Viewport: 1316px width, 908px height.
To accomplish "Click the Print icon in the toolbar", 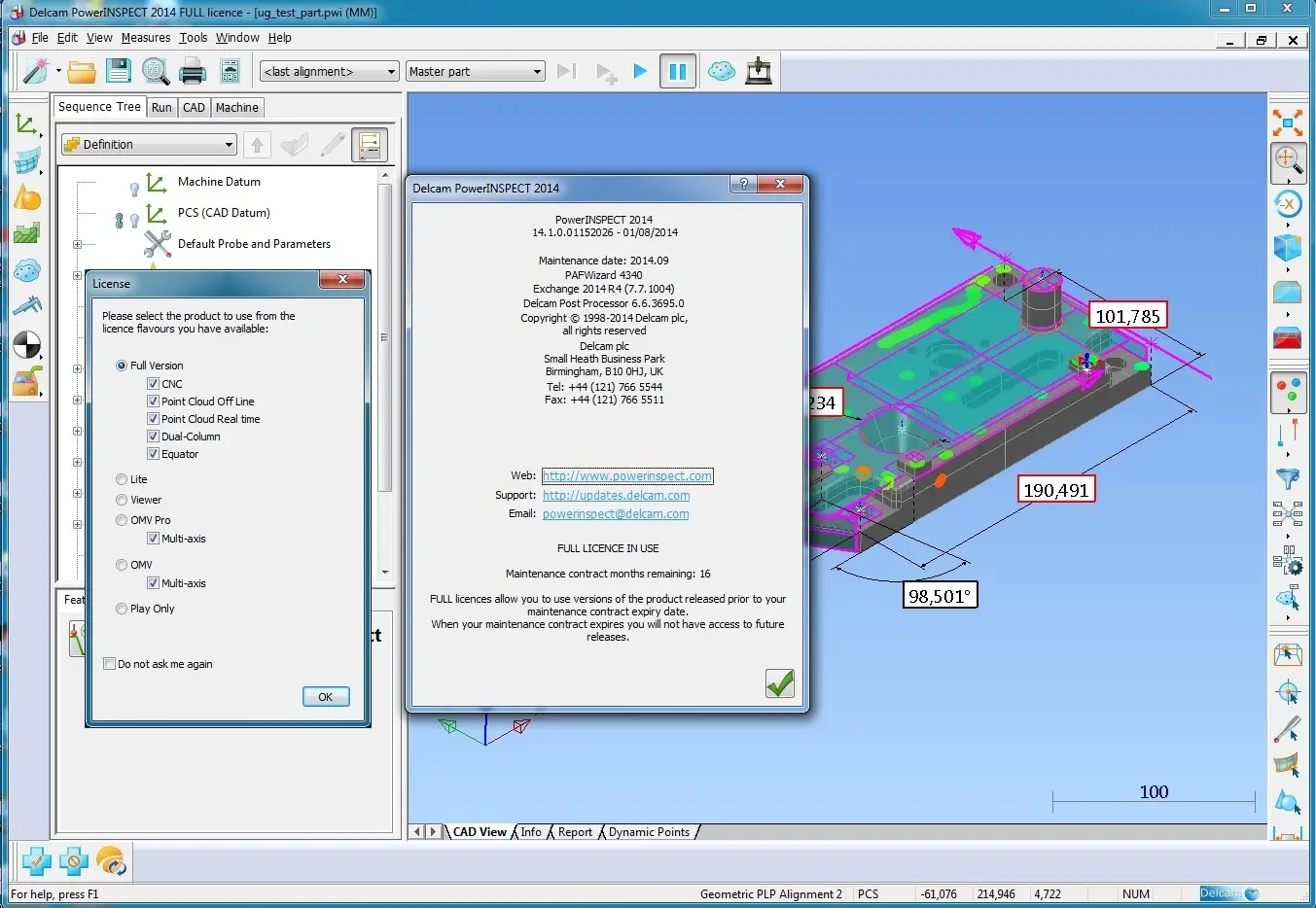I will 193,71.
